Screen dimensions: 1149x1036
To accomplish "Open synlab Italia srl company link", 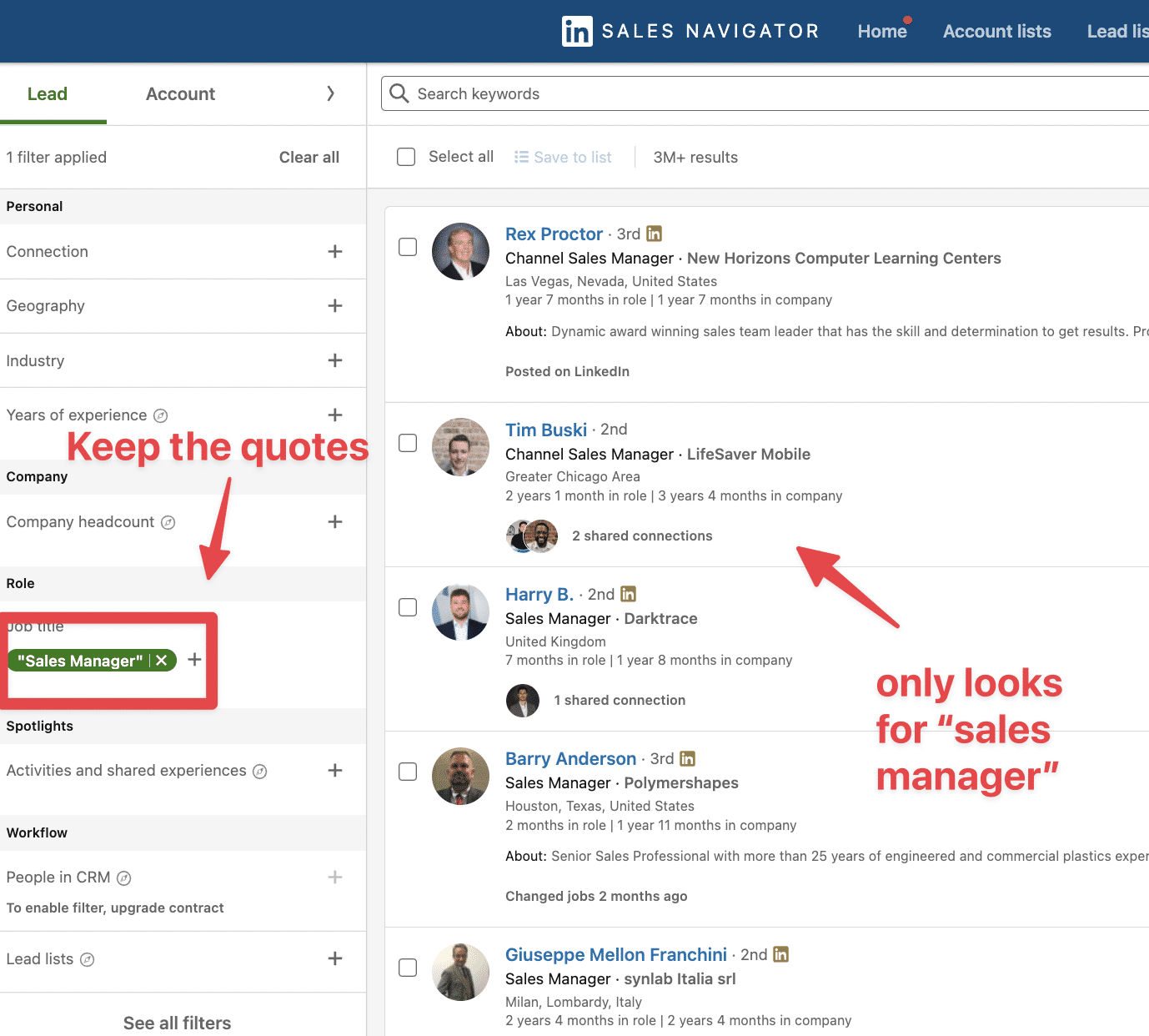I will point(680,979).
